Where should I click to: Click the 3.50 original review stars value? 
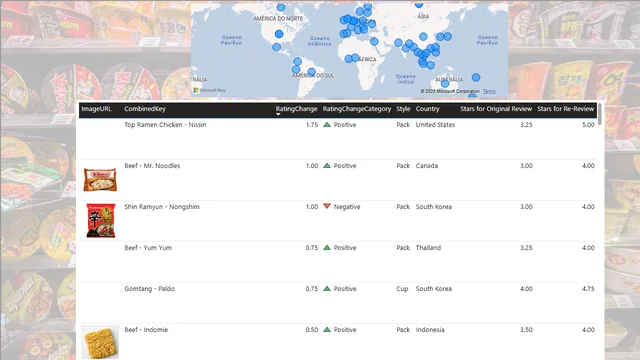[x=526, y=330]
